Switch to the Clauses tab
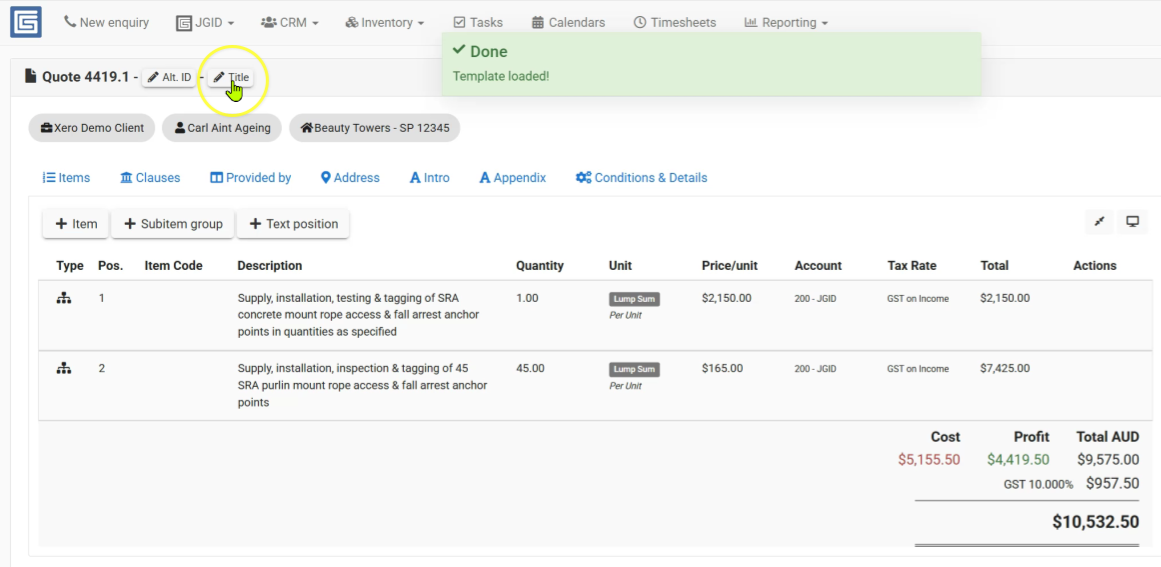Screen dimensions: 1161x567 point(150,178)
